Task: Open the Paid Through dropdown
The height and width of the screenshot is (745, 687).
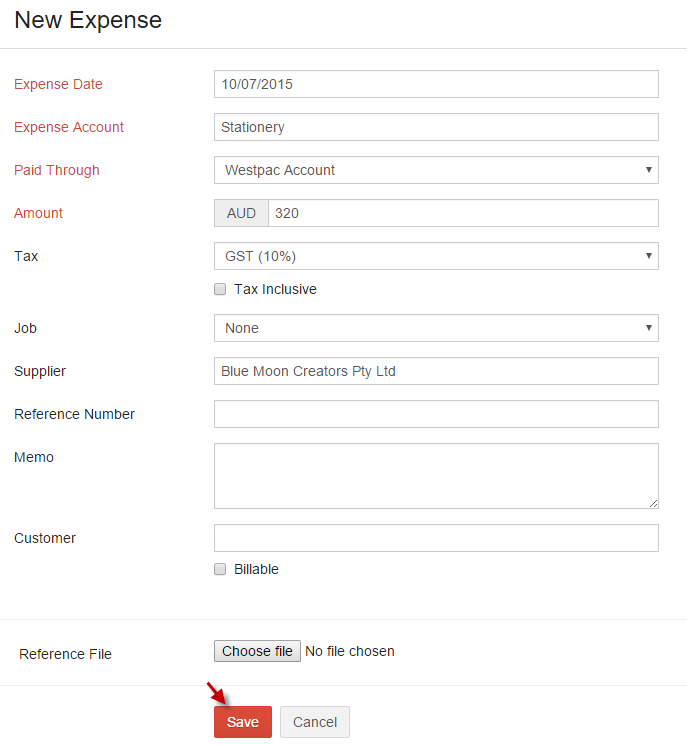Action: [x=436, y=170]
